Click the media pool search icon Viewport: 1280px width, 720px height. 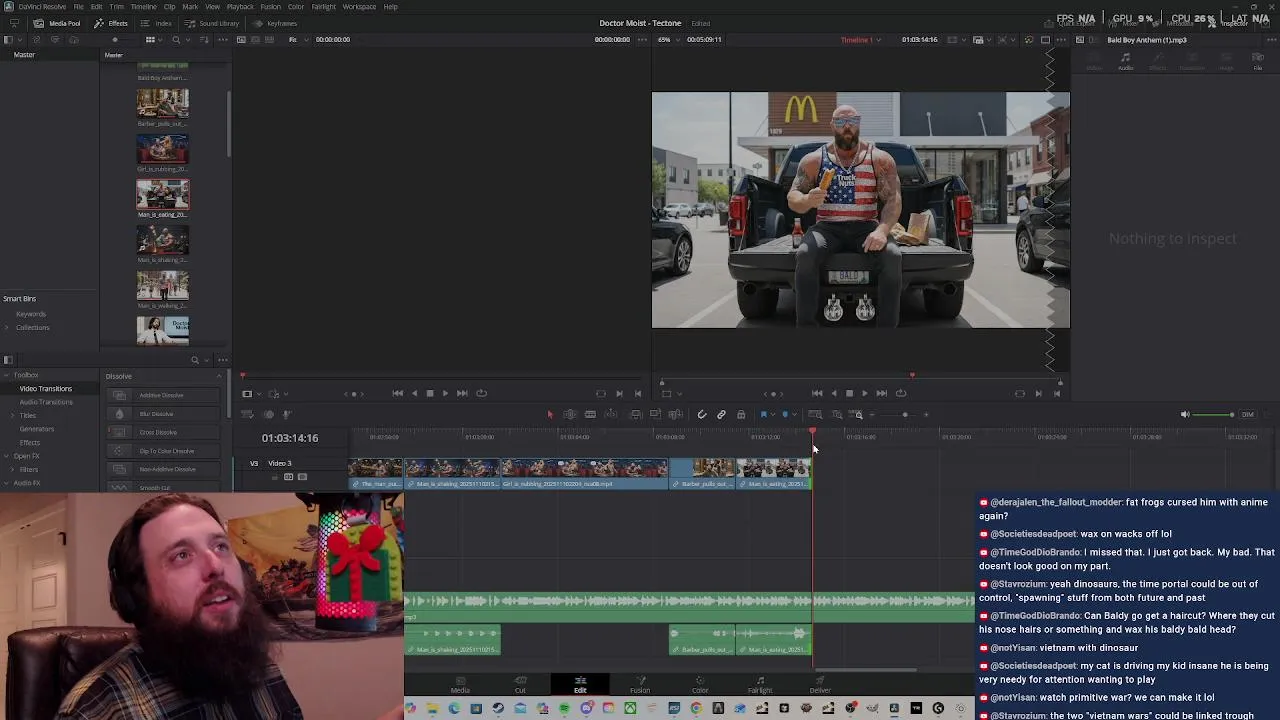[176, 39]
